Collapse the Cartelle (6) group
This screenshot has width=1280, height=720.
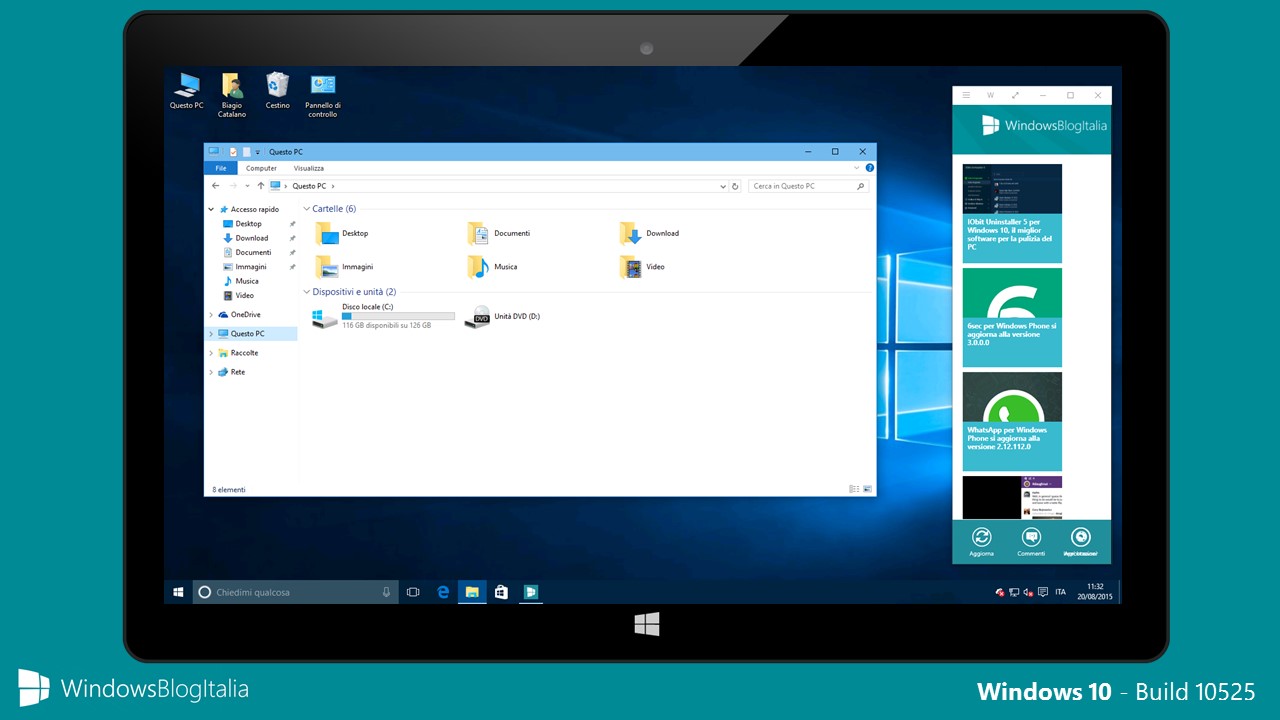[306, 209]
